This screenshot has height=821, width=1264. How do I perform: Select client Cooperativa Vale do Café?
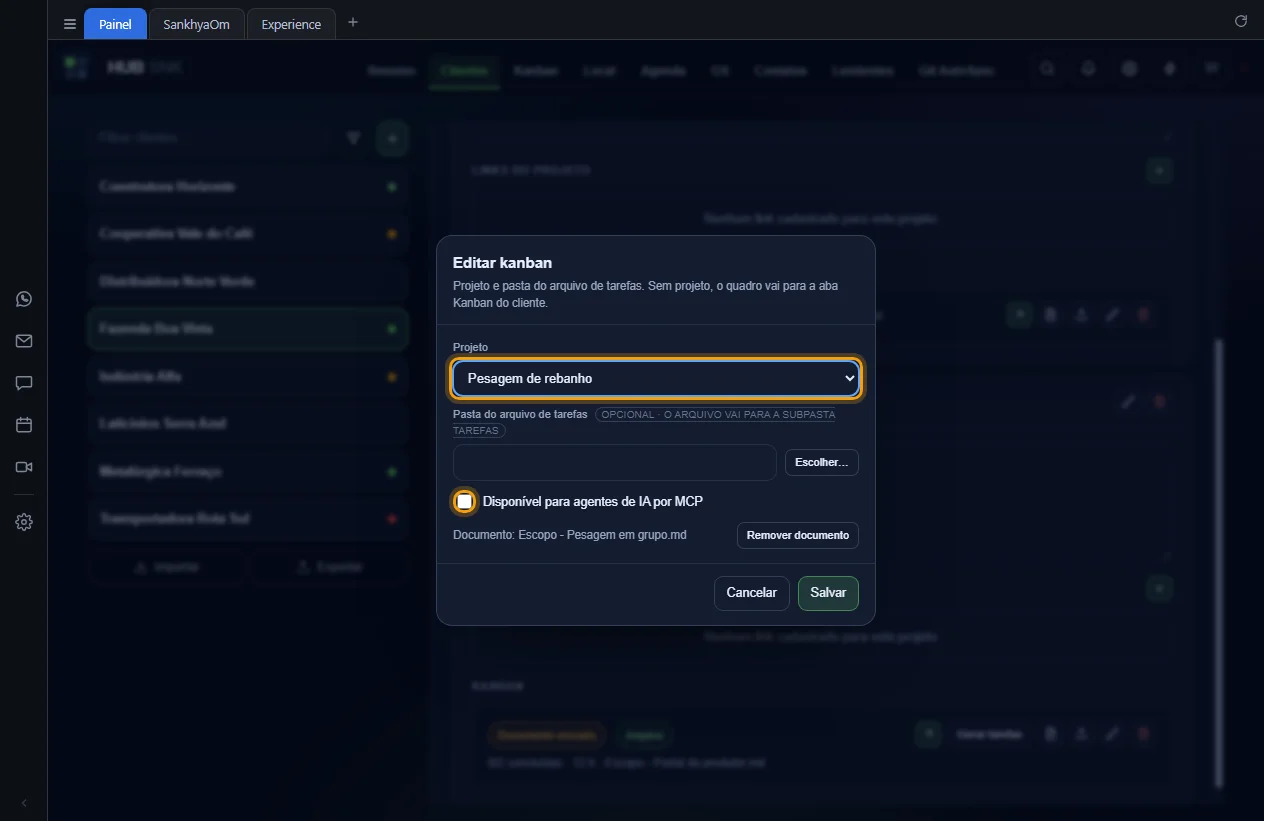248,234
